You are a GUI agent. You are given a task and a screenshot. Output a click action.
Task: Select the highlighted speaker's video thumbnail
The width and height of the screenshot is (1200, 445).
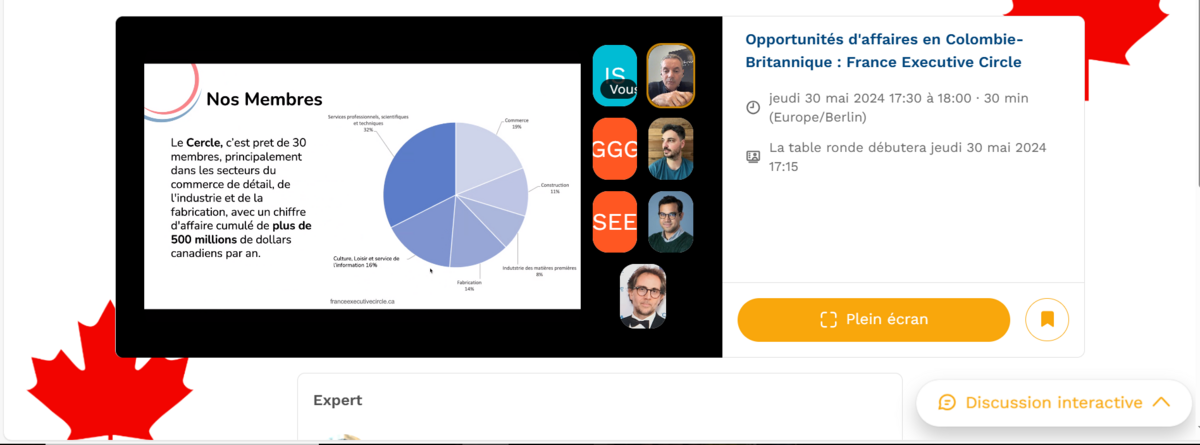(x=670, y=75)
